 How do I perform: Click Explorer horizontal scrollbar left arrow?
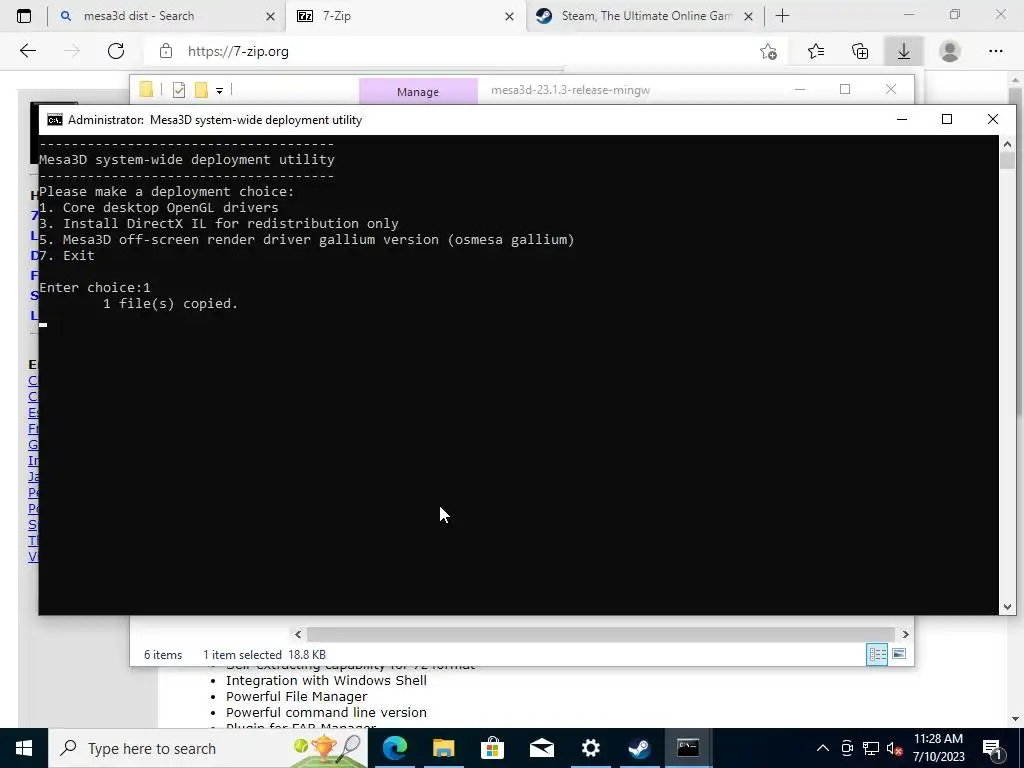click(x=298, y=634)
